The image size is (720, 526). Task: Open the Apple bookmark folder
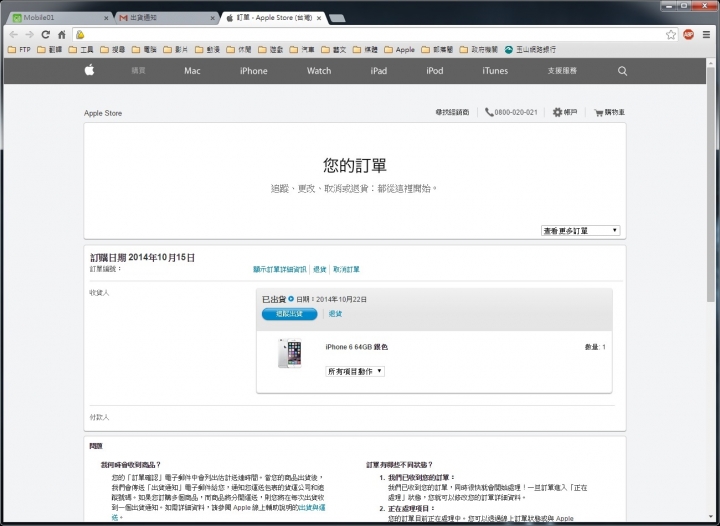[x=399, y=50]
